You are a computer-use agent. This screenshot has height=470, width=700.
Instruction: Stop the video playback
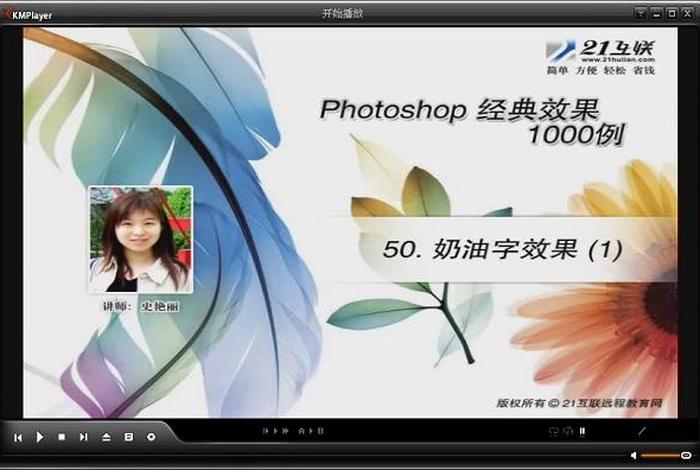coord(62,437)
